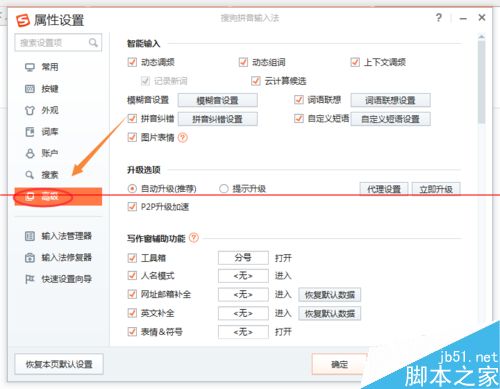Screen dimensions: 500x389
Task: Toggle the 动态调频 checkbox
Action: 132,62
